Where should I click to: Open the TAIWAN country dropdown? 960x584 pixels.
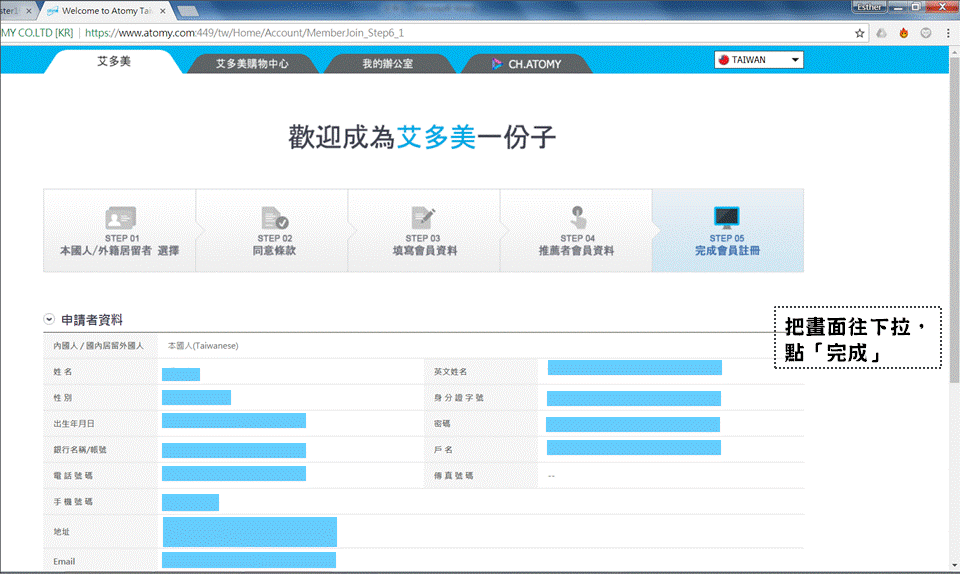(x=759, y=60)
